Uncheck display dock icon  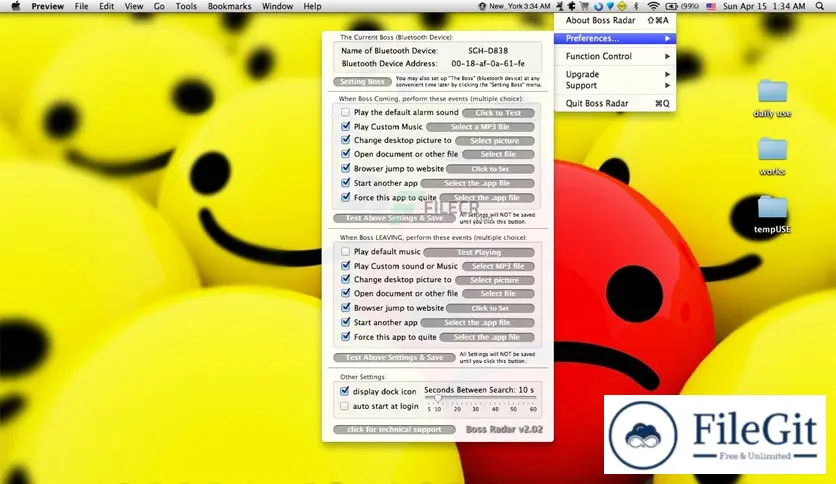[x=344, y=391]
